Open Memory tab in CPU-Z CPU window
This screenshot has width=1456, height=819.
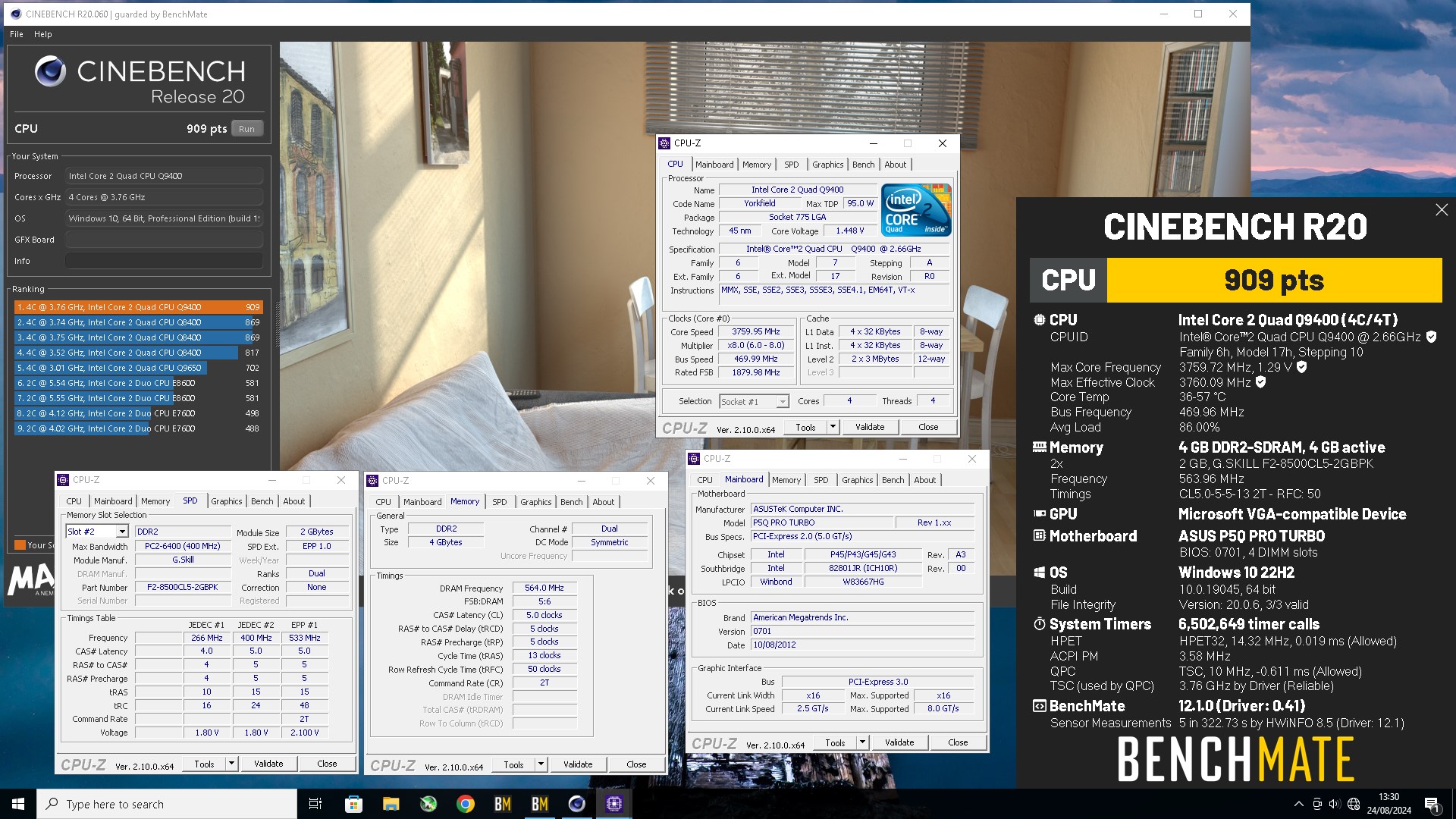click(757, 165)
